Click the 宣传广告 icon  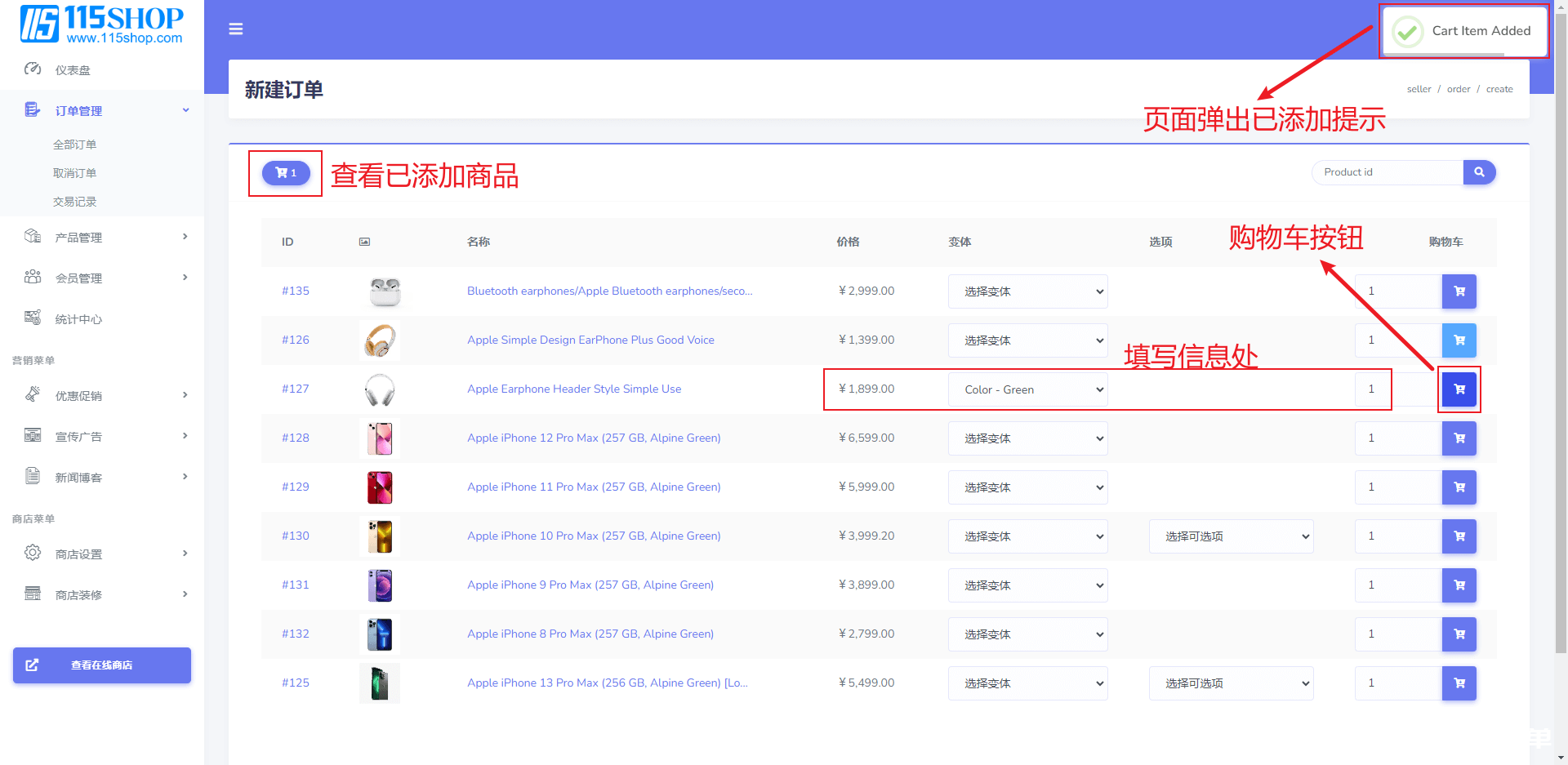33,436
